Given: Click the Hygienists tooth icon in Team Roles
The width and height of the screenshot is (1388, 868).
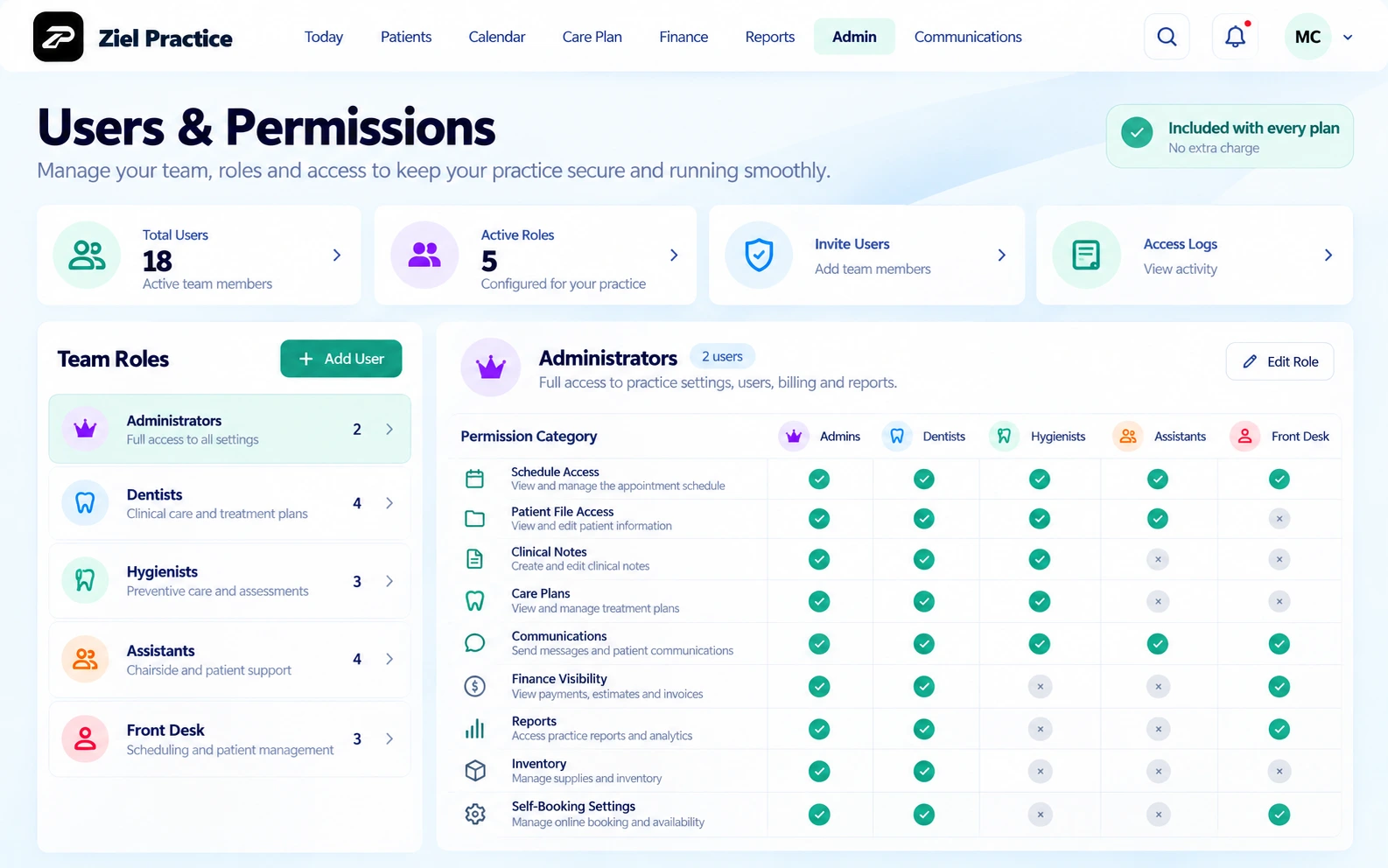Looking at the screenshot, I should tap(85, 580).
